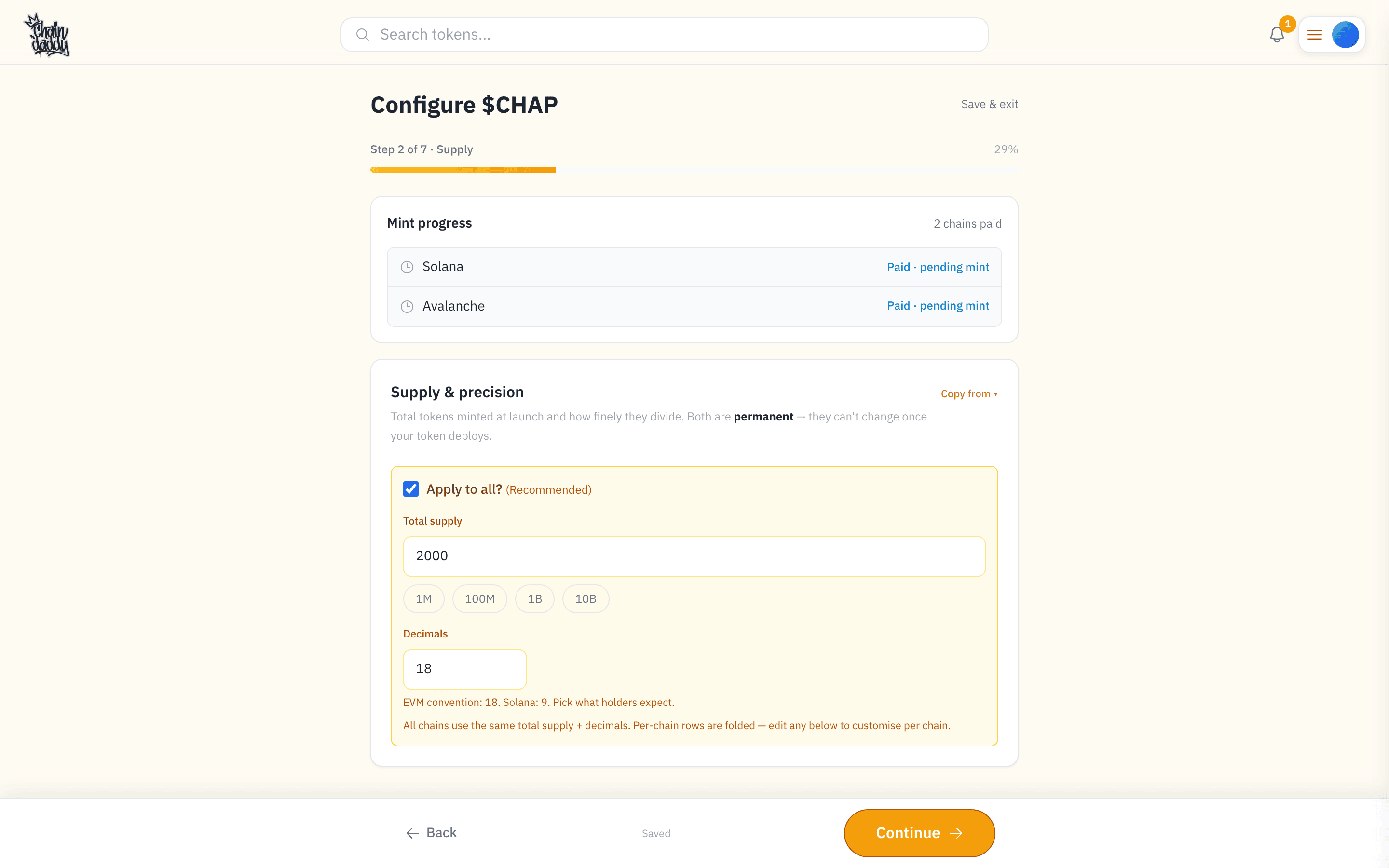Click the Chain Daddy logo
The width and height of the screenshot is (1389, 868).
coord(46,35)
